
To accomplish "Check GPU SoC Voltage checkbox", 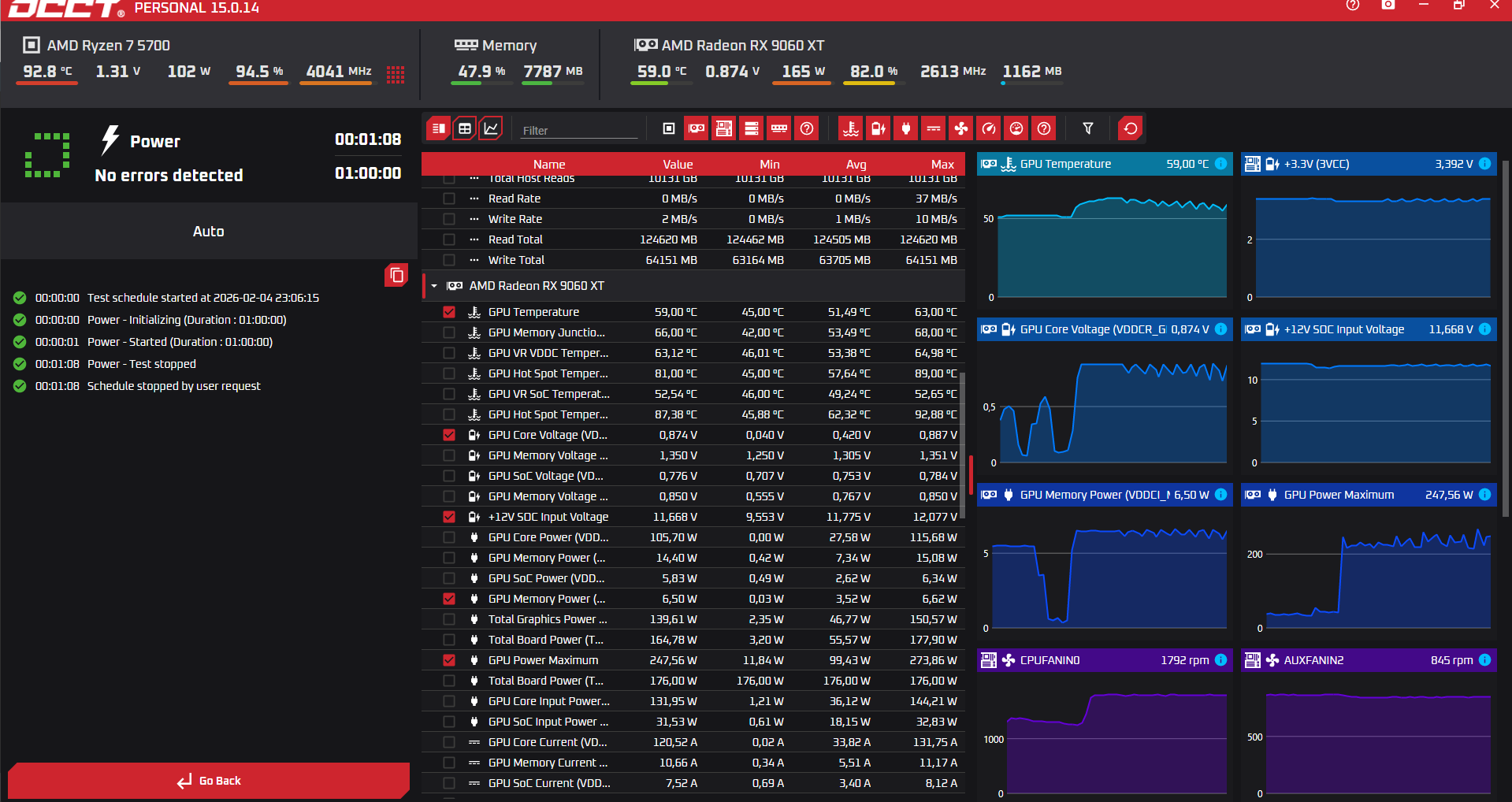I will click(449, 476).
